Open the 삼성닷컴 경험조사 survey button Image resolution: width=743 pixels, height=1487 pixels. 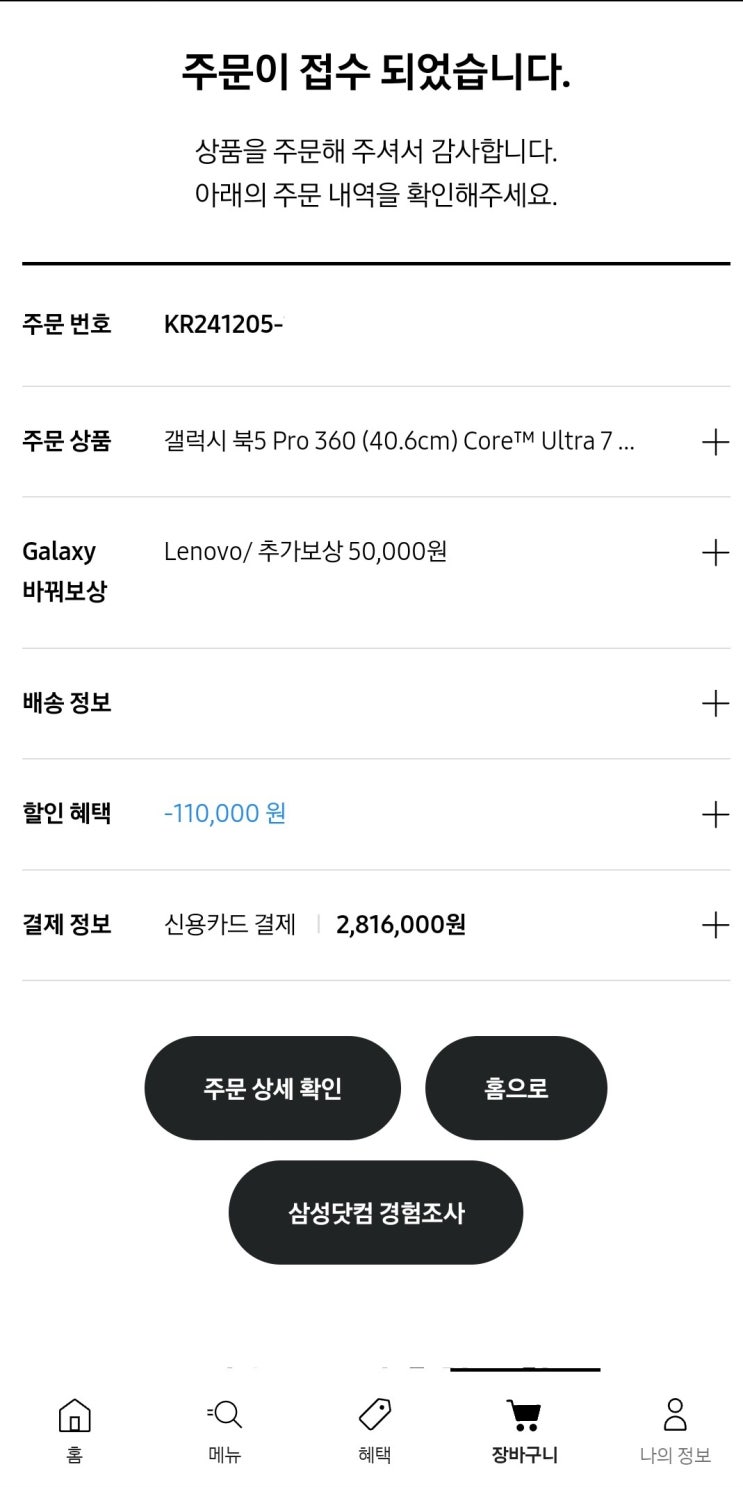(x=376, y=1213)
